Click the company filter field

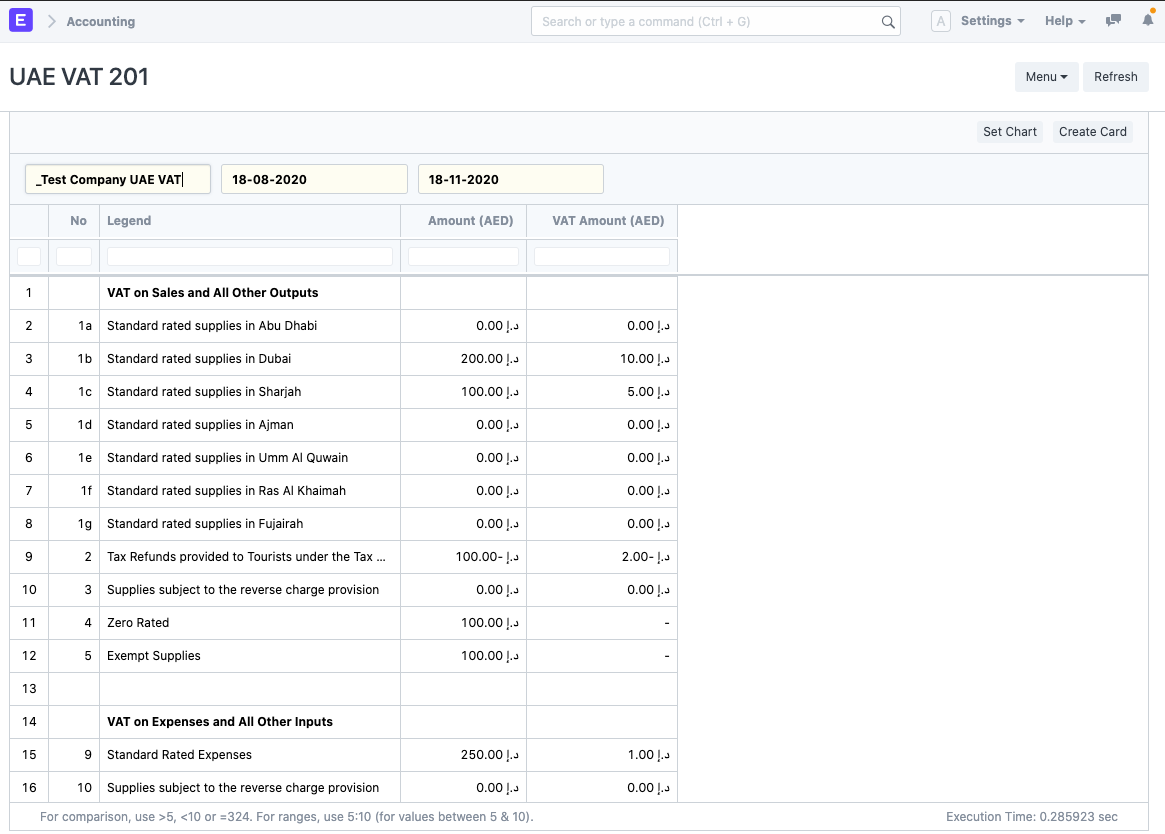[118, 180]
